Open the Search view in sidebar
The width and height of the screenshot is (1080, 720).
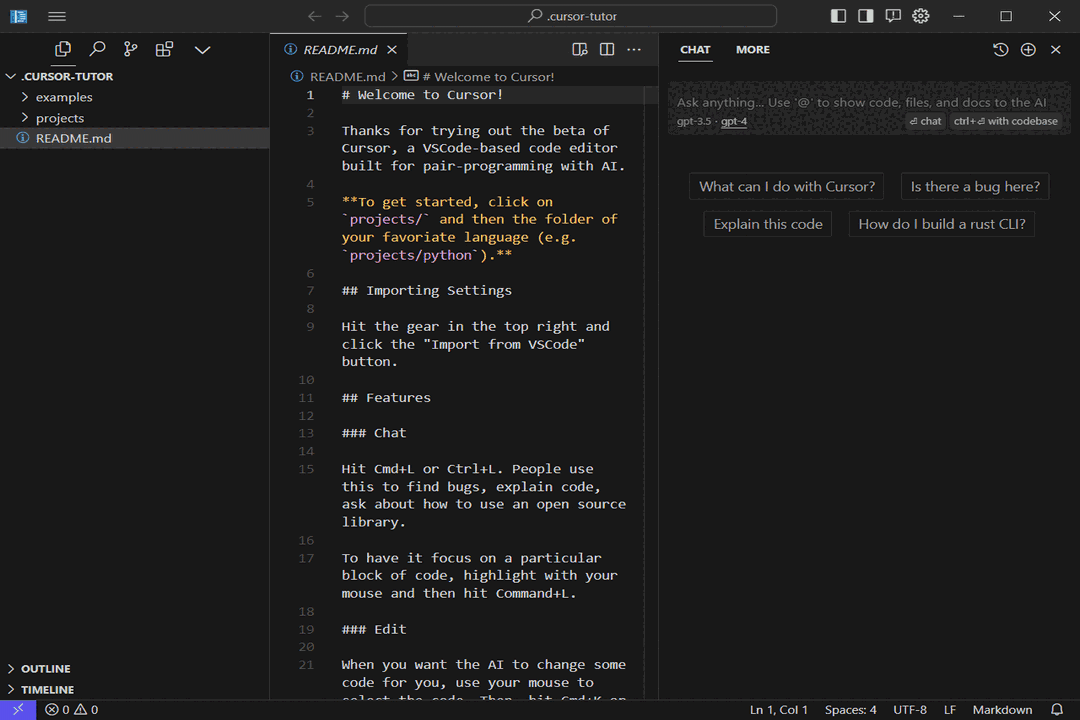click(x=97, y=49)
